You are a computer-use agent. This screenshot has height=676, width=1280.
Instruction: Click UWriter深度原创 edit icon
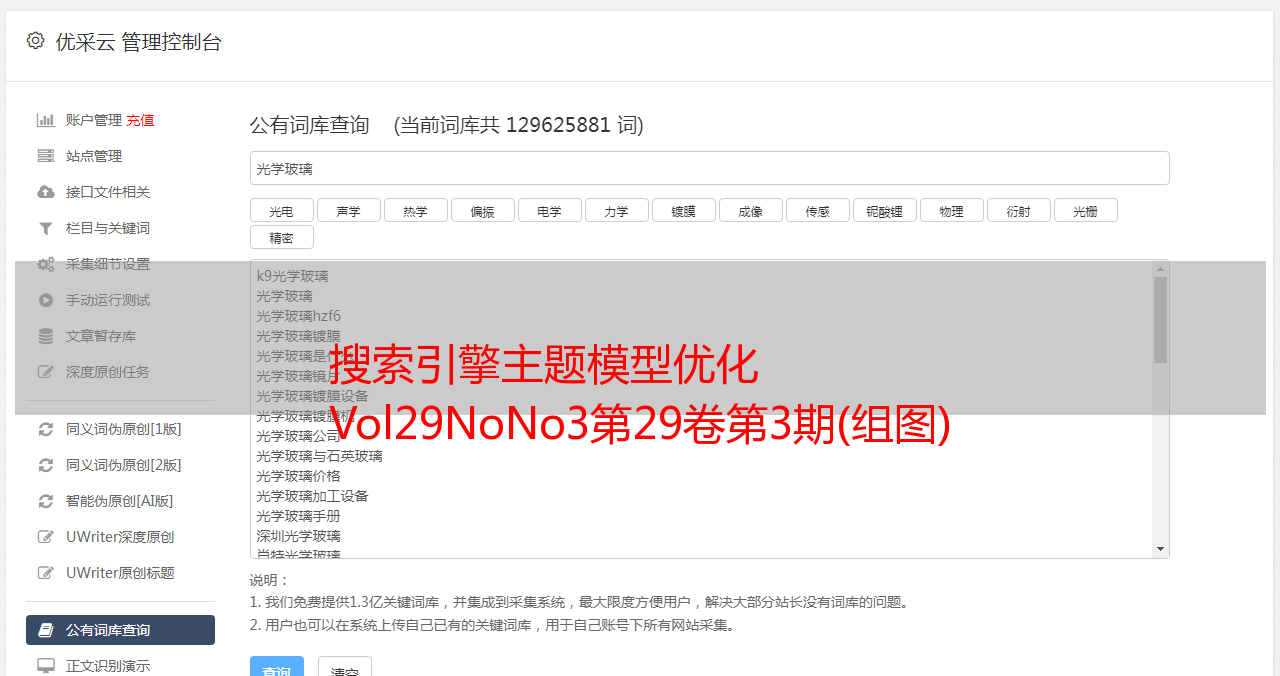[46, 537]
